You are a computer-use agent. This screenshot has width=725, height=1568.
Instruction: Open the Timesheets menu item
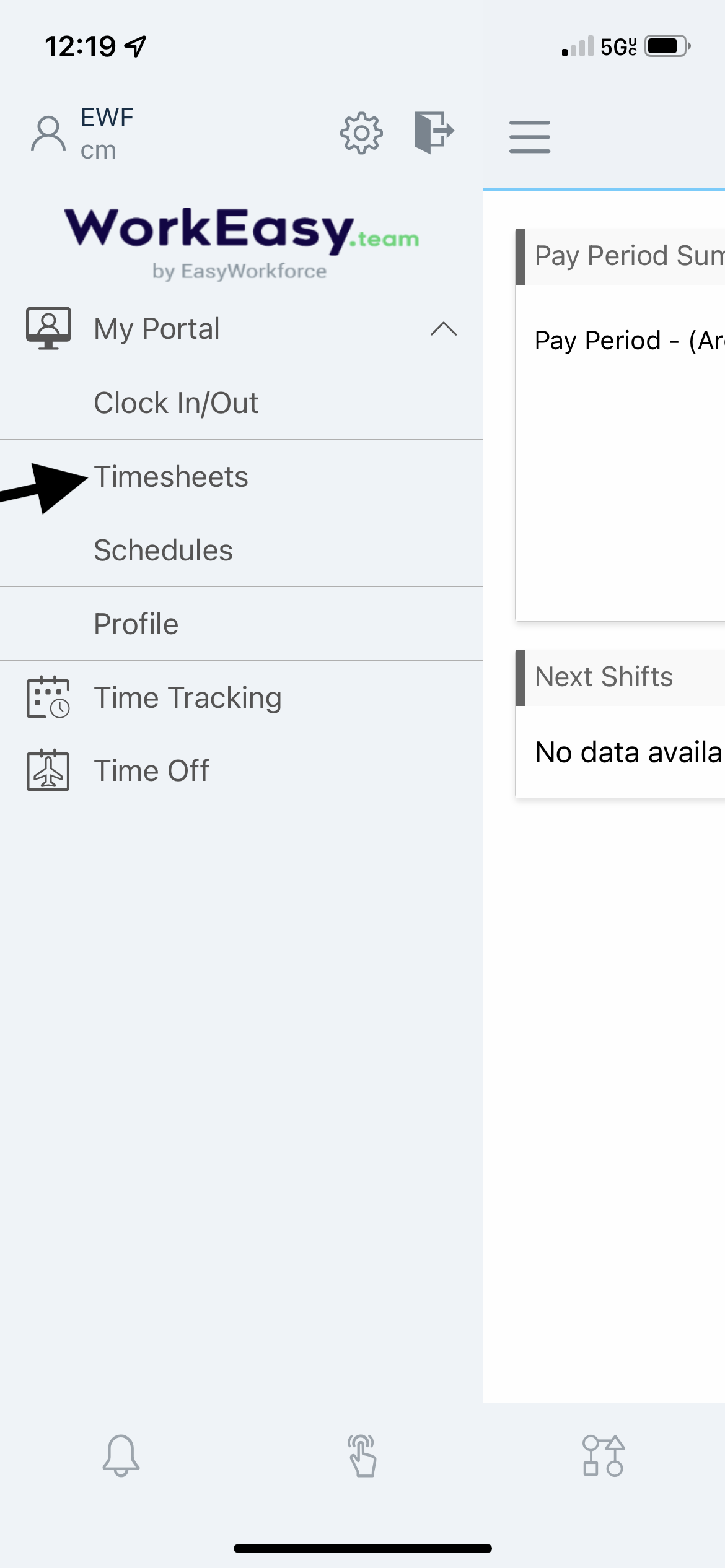point(170,476)
